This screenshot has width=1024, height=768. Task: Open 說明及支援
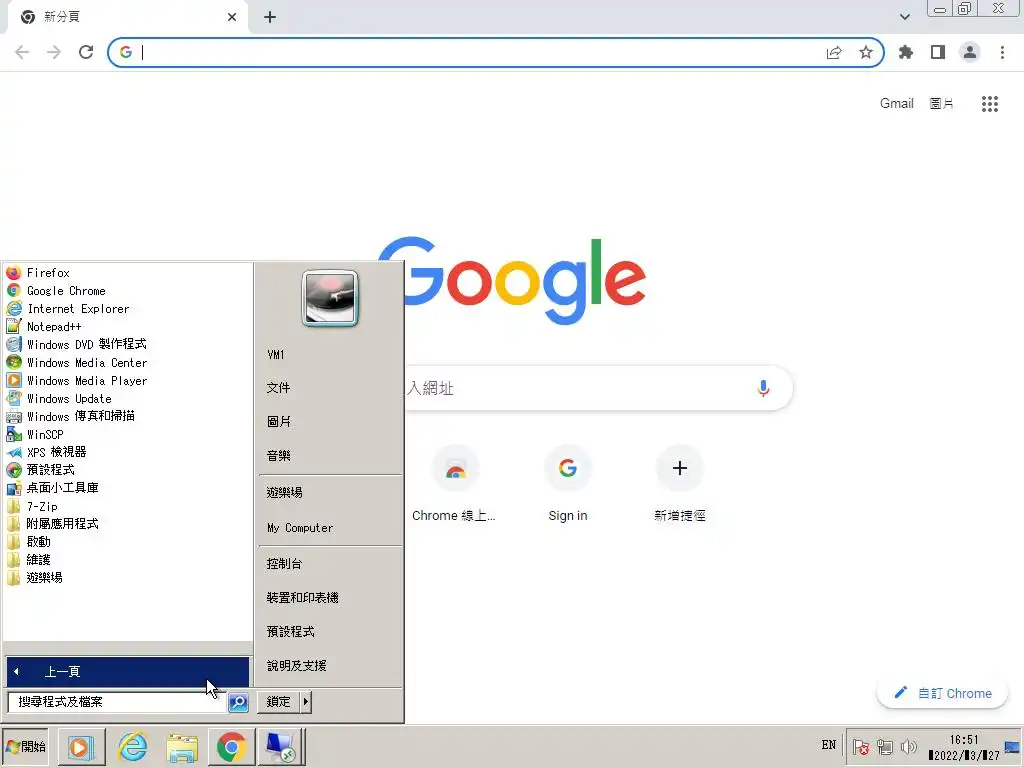click(x=296, y=665)
